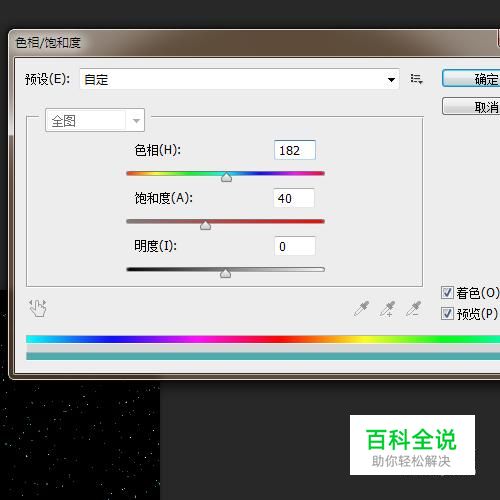
Task: Open the preset options menu icon
Action: pyautogui.click(x=416, y=79)
